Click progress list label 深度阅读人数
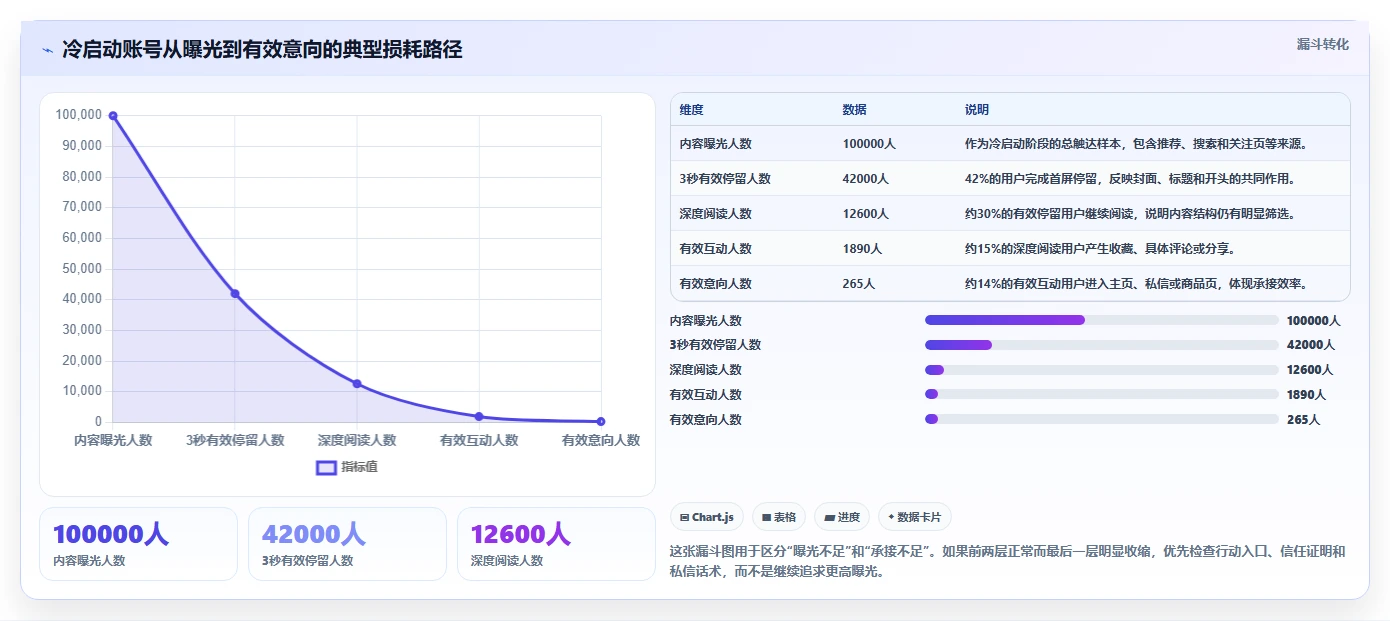This screenshot has width=1390, height=621. [706, 370]
